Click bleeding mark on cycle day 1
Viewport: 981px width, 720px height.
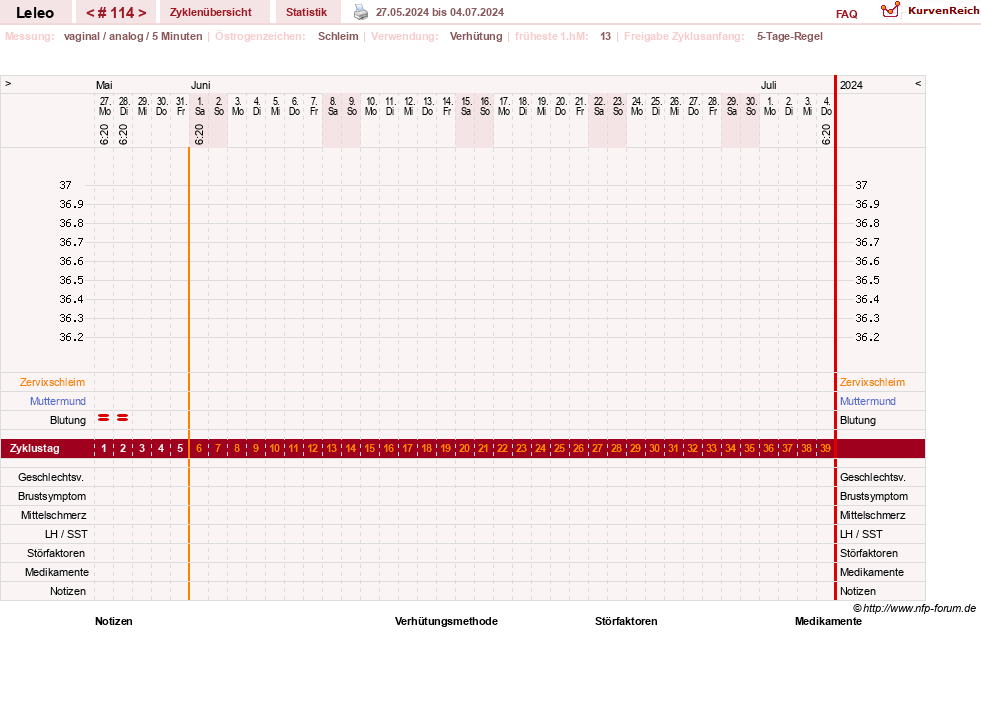(104, 417)
